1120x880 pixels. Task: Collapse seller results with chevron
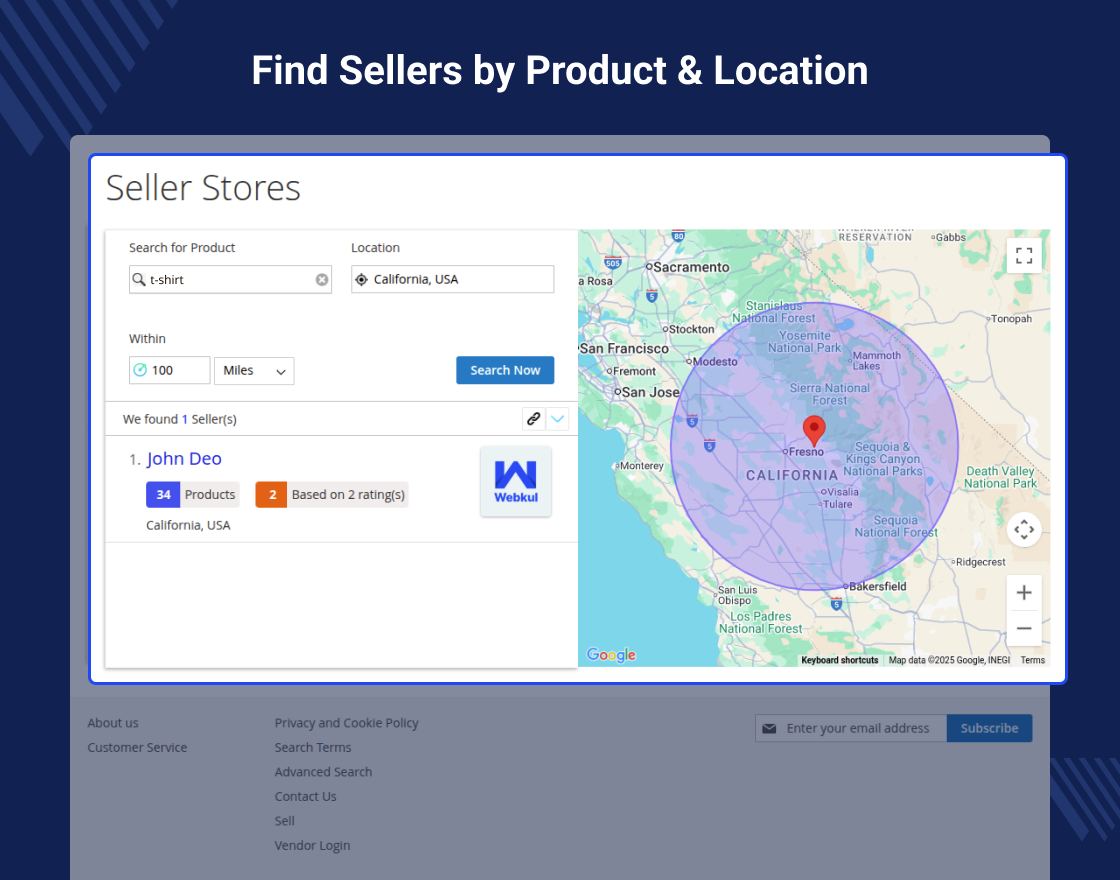(558, 419)
